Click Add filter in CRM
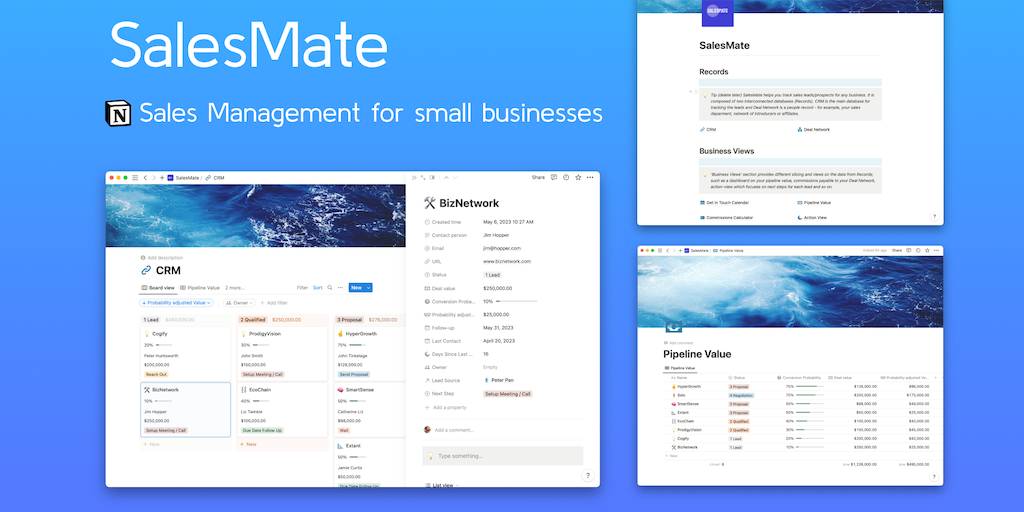Image resolution: width=1024 pixels, height=512 pixels. [274, 303]
